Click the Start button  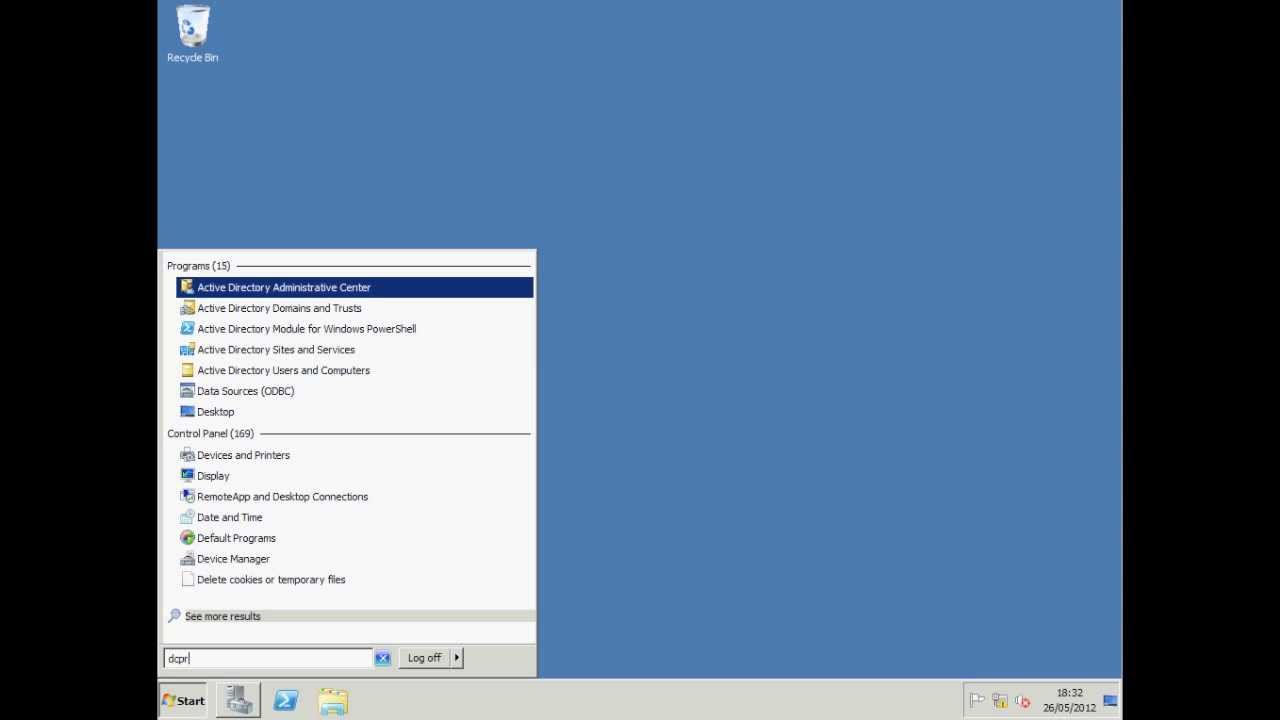pos(184,701)
